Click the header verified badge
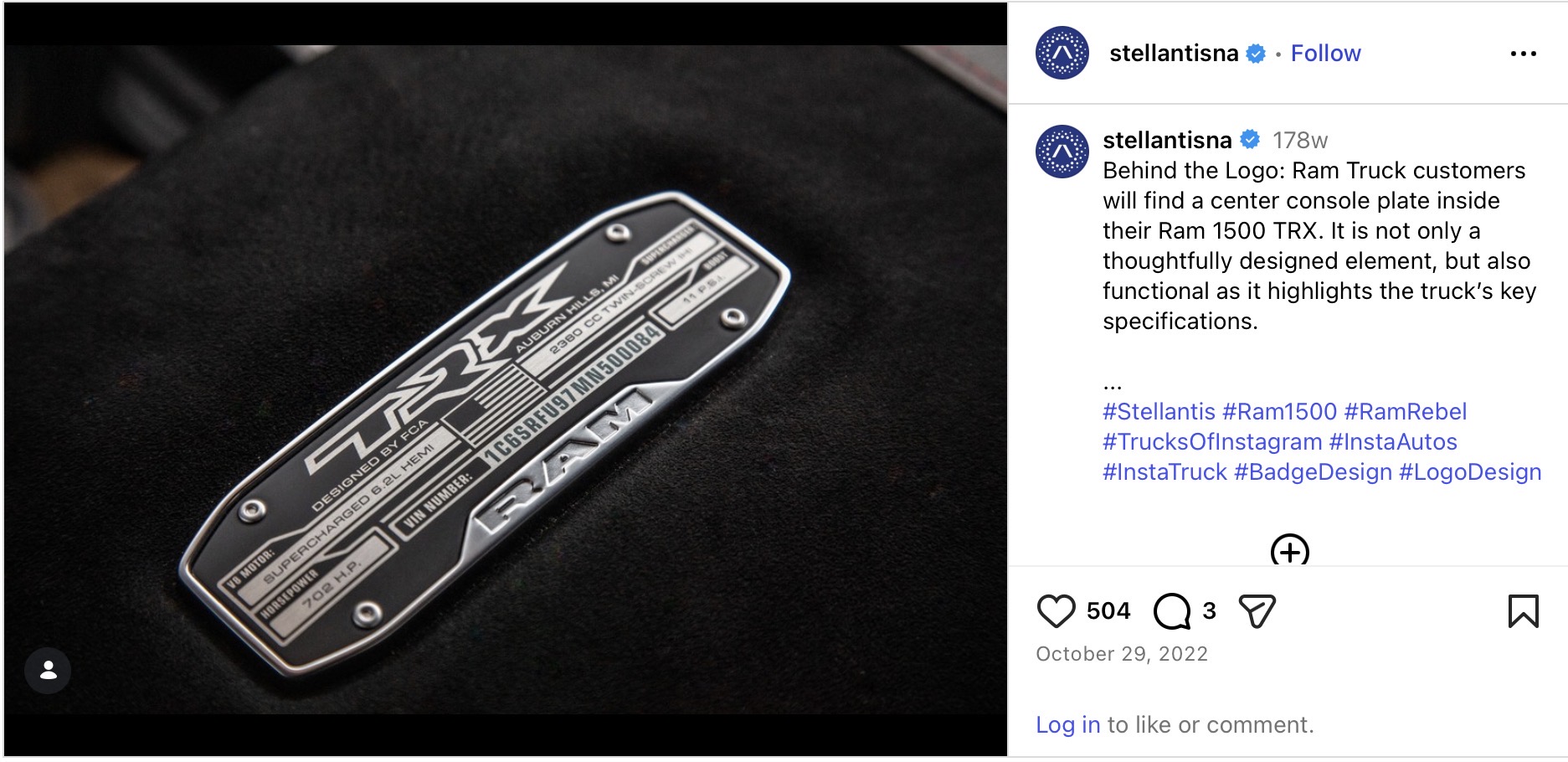The image size is (1568, 762). click(1256, 54)
